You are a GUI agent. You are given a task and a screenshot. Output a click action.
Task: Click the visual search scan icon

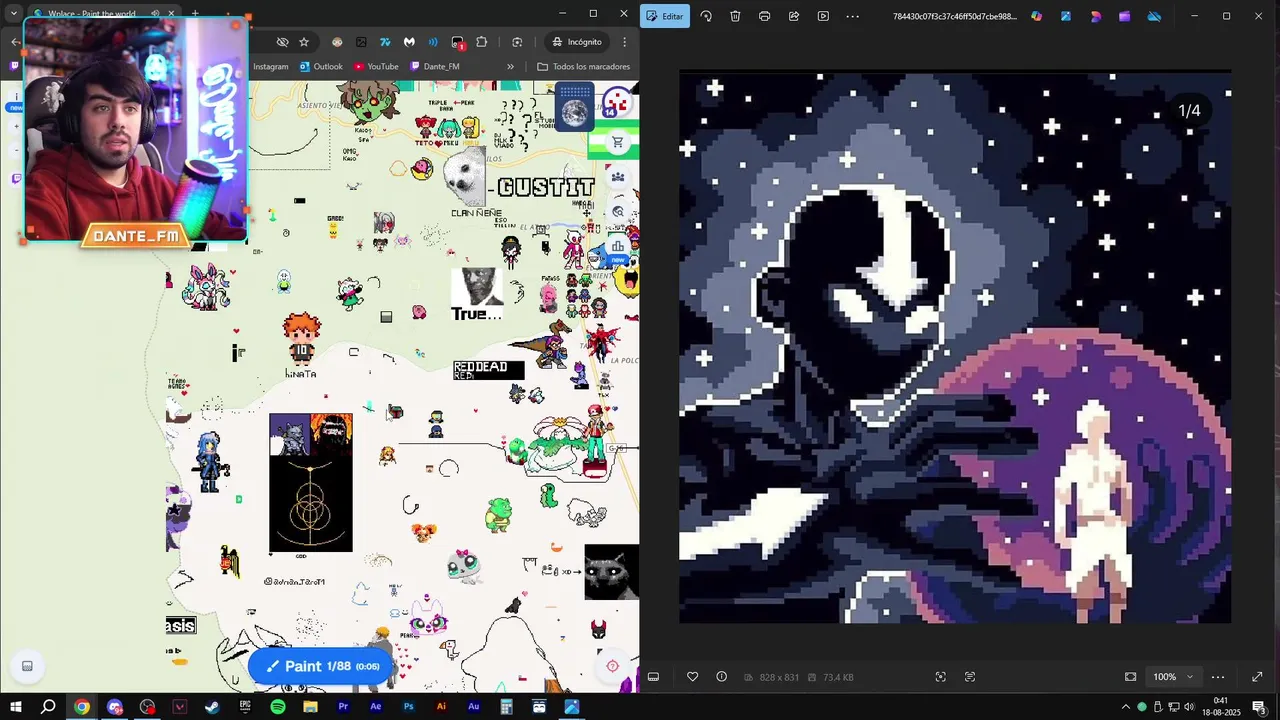pos(940,677)
